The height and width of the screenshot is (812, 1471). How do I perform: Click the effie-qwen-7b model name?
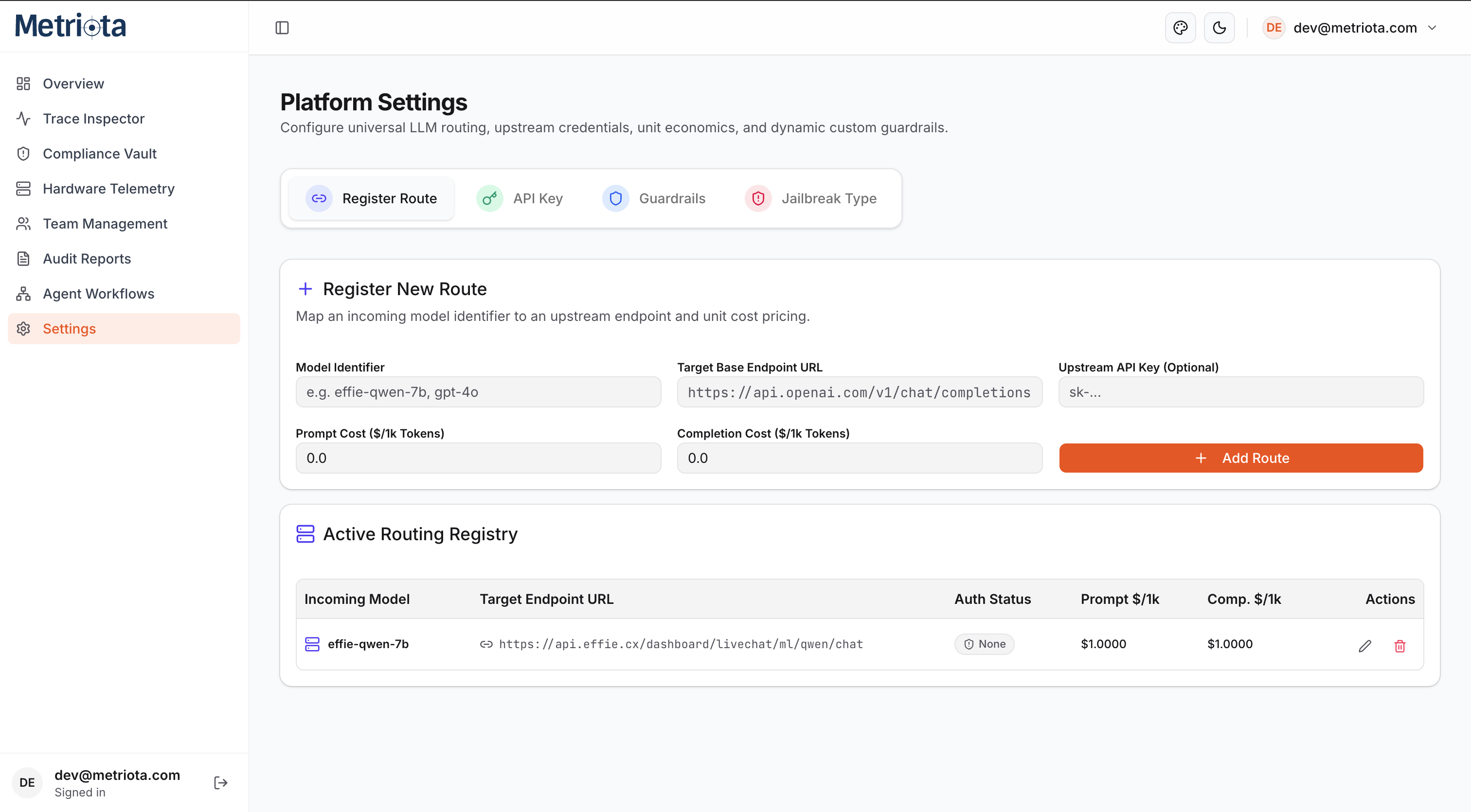pos(368,644)
